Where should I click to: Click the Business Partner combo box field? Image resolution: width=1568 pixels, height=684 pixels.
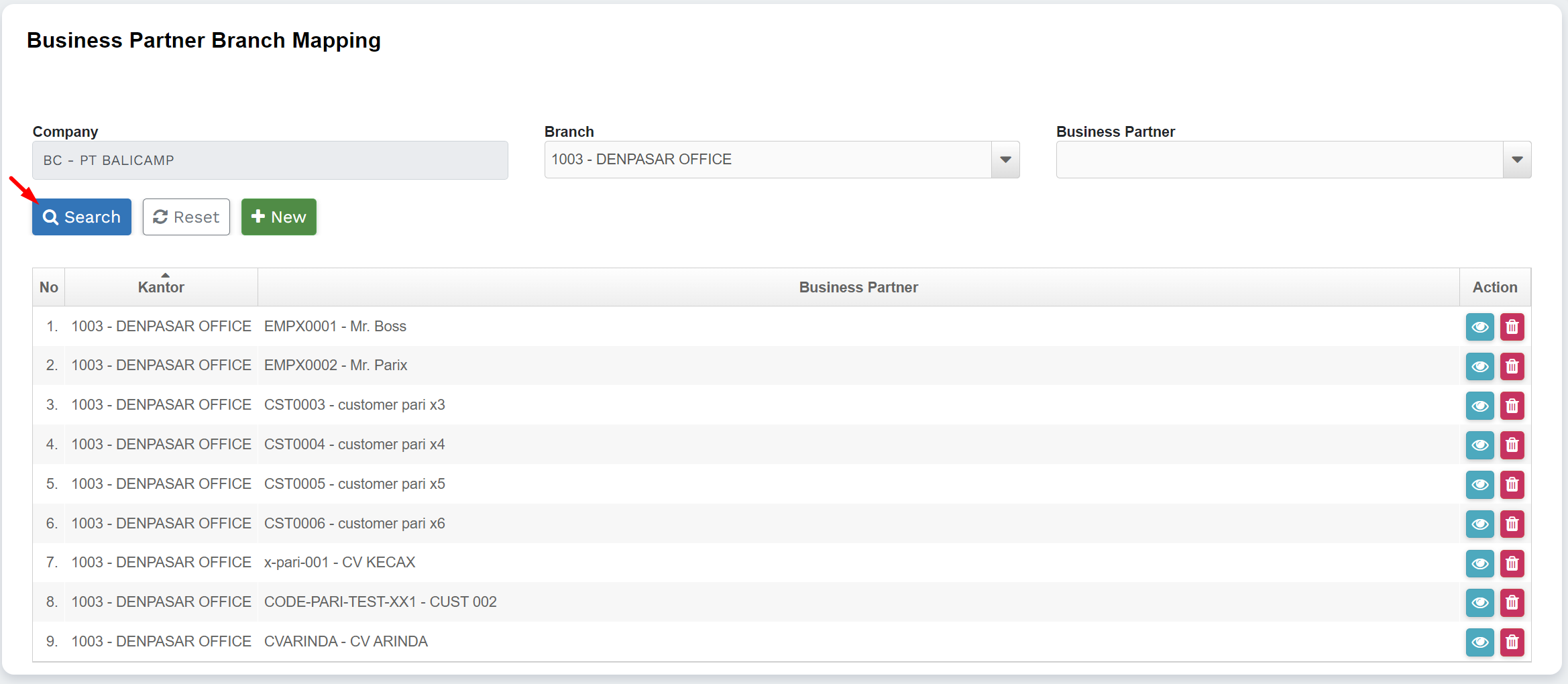pos(1279,160)
